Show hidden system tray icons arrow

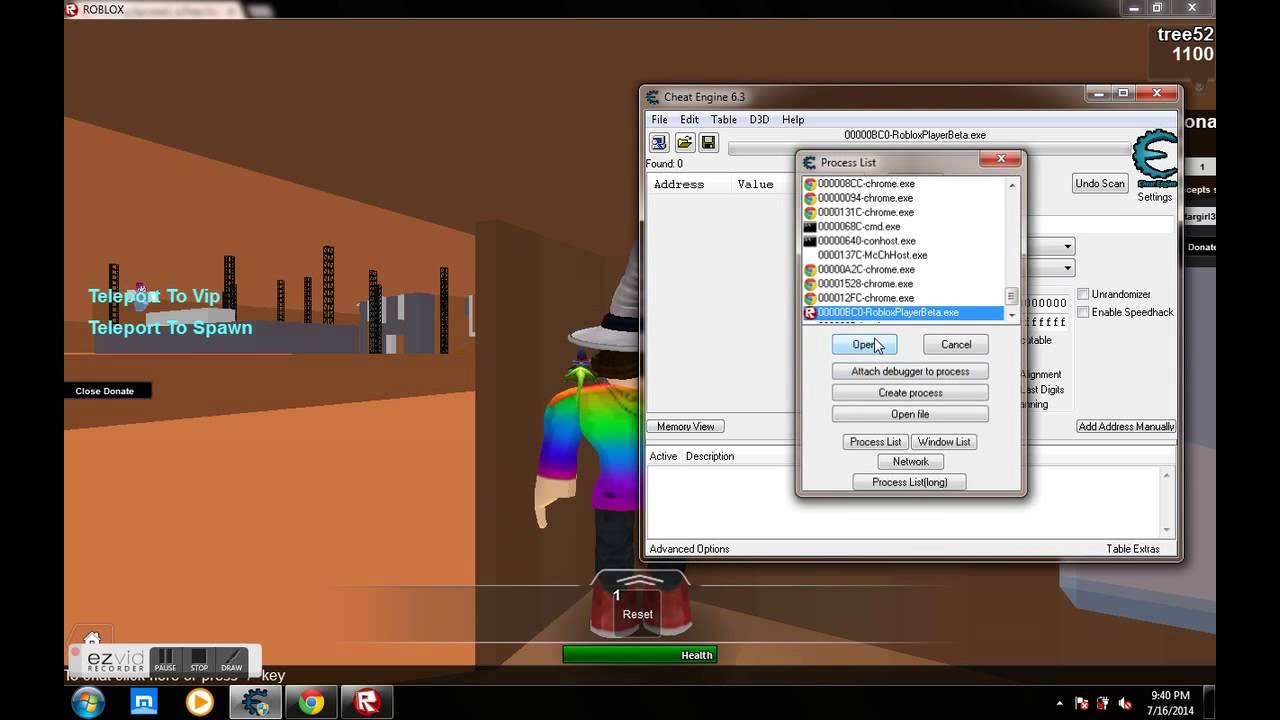1060,703
